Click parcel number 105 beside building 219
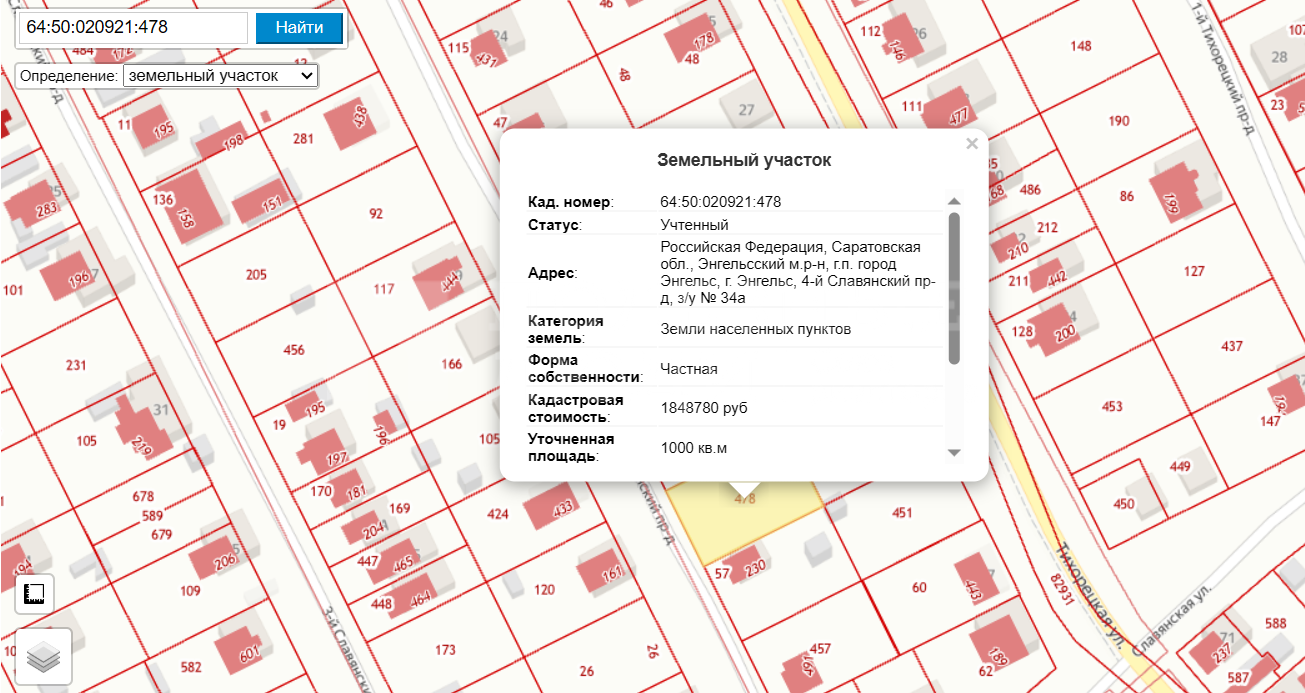Viewport: 1305px width, 693px height. [x=86, y=441]
